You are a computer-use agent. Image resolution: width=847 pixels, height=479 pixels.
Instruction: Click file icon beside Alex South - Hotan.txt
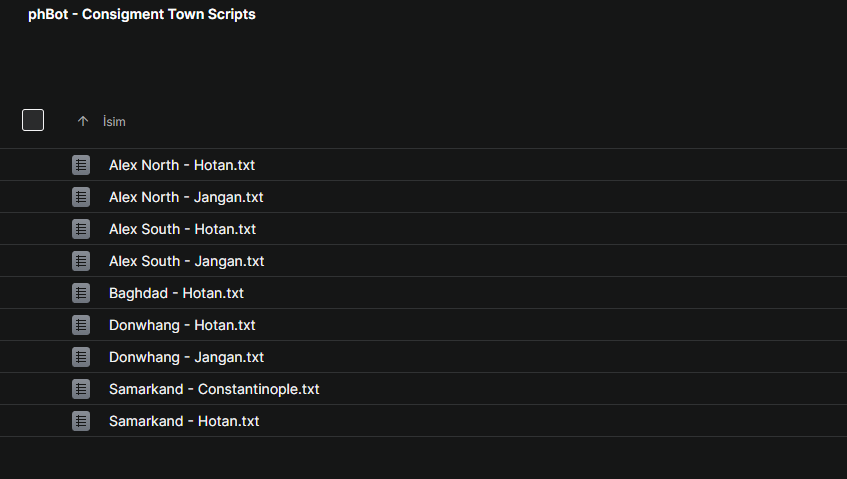point(81,229)
